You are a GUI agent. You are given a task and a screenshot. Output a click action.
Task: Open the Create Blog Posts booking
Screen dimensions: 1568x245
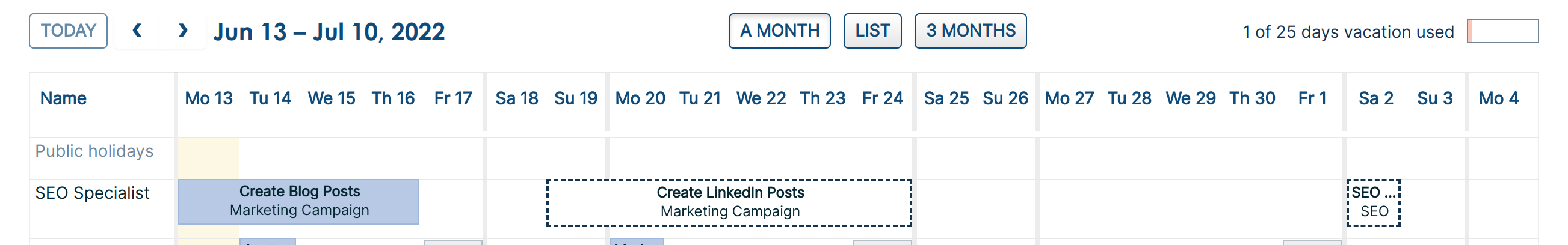(298, 201)
